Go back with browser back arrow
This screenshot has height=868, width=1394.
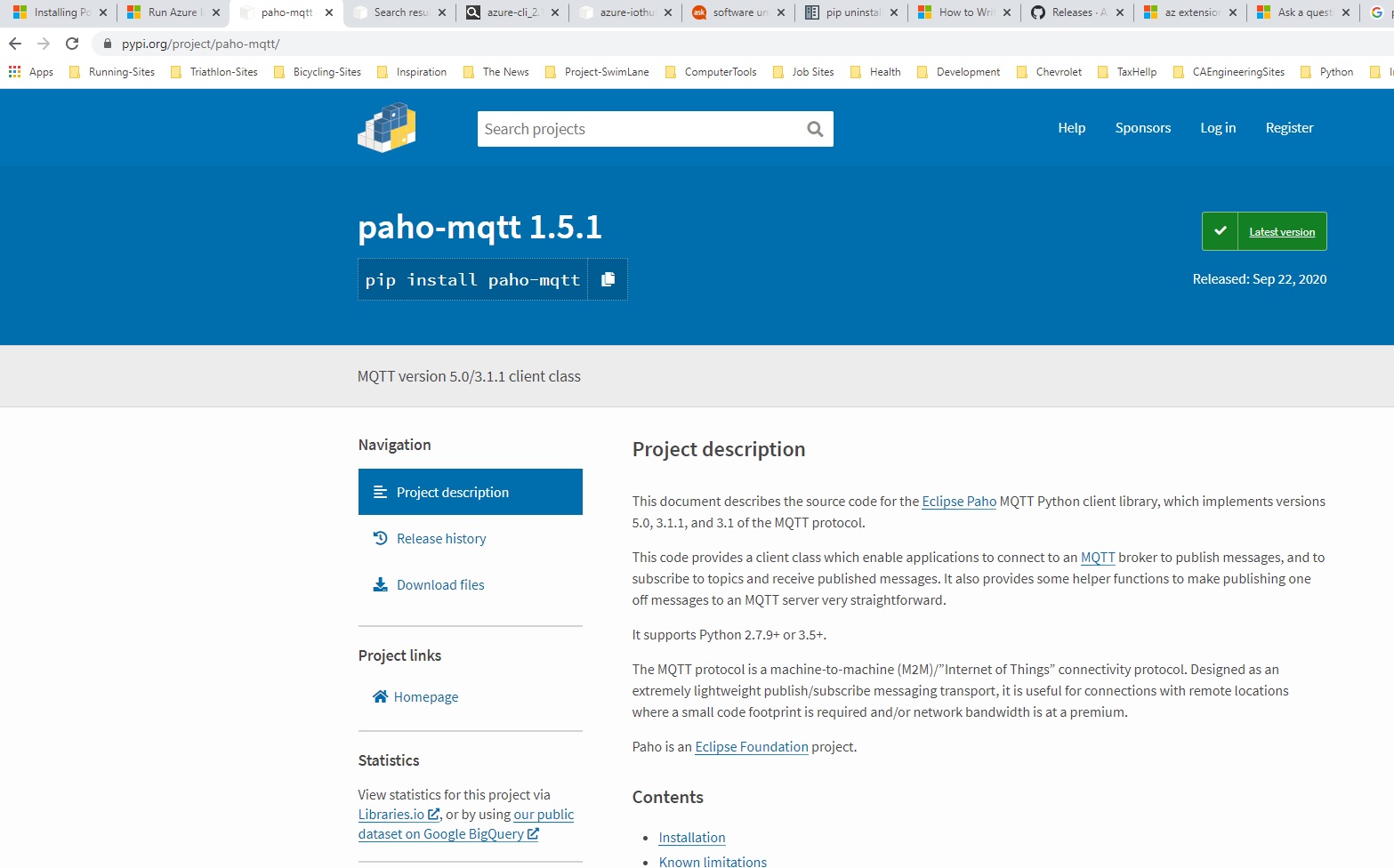(15, 44)
